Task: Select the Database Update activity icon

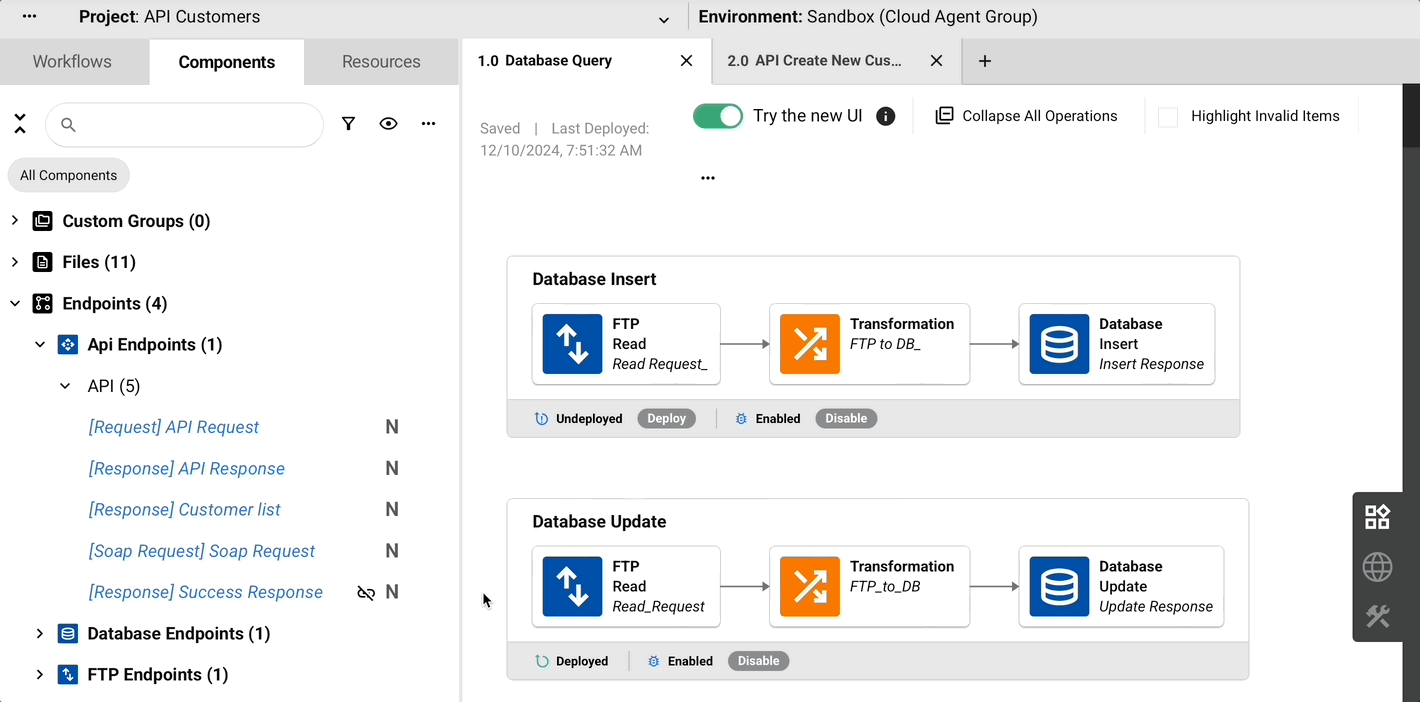Action: [x=1059, y=586]
